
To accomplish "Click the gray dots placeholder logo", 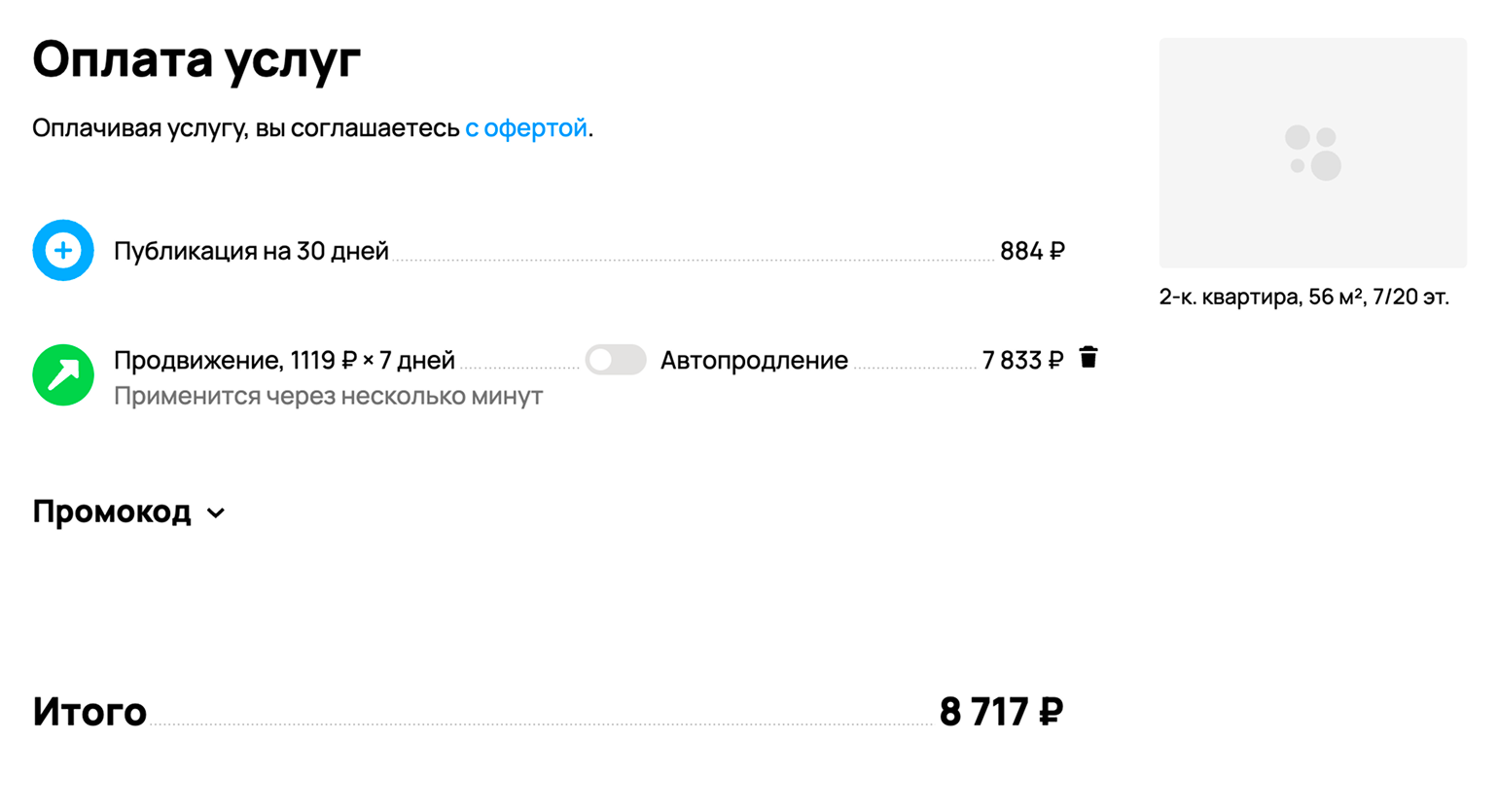I will tap(1313, 153).
